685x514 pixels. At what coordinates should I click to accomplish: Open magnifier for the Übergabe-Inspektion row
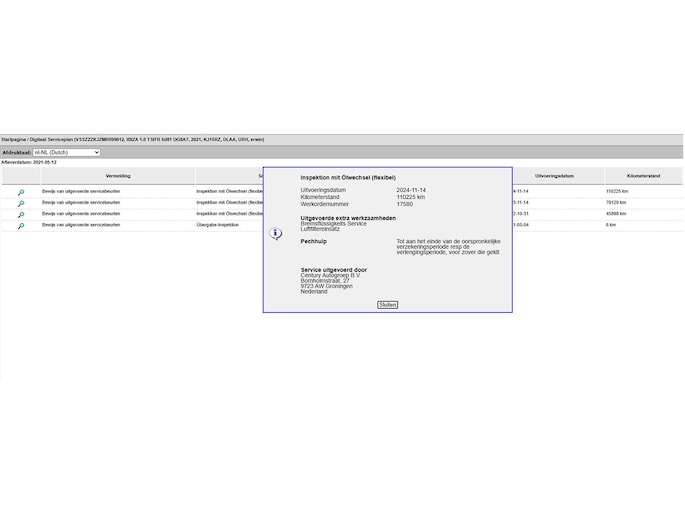(20, 226)
